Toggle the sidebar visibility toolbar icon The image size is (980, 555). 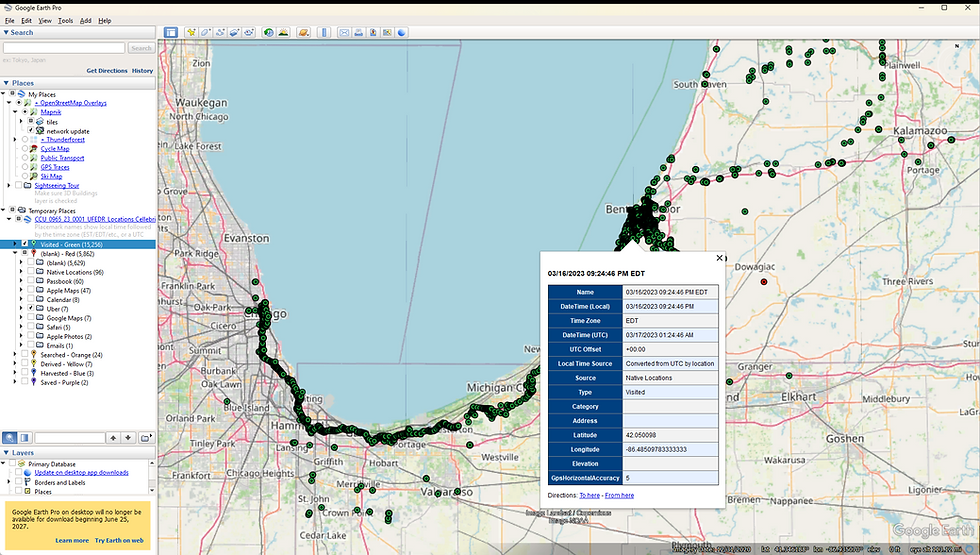[171, 32]
